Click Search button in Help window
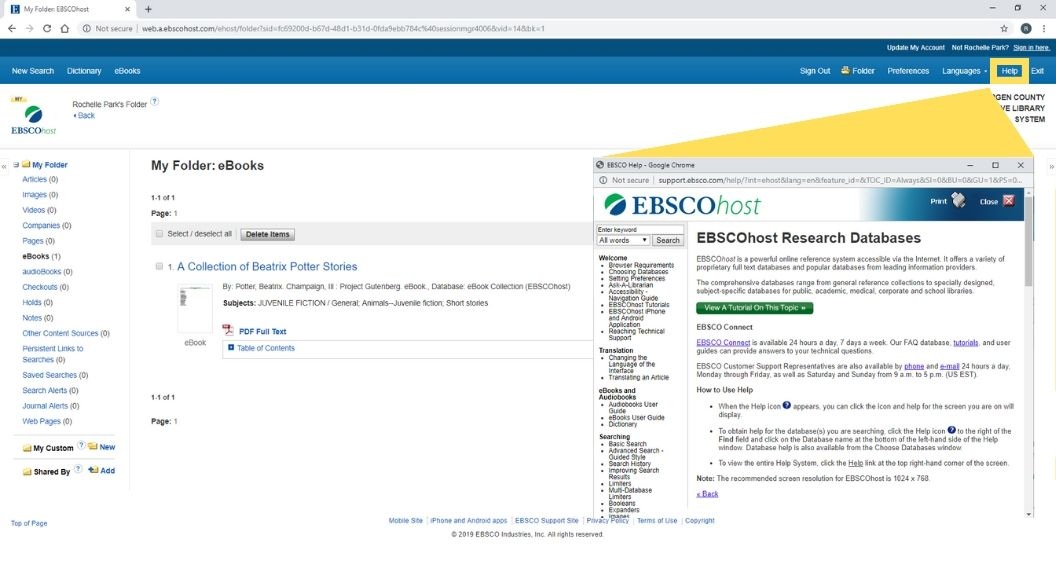Image resolution: width=1056 pixels, height=568 pixels. [x=667, y=240]
